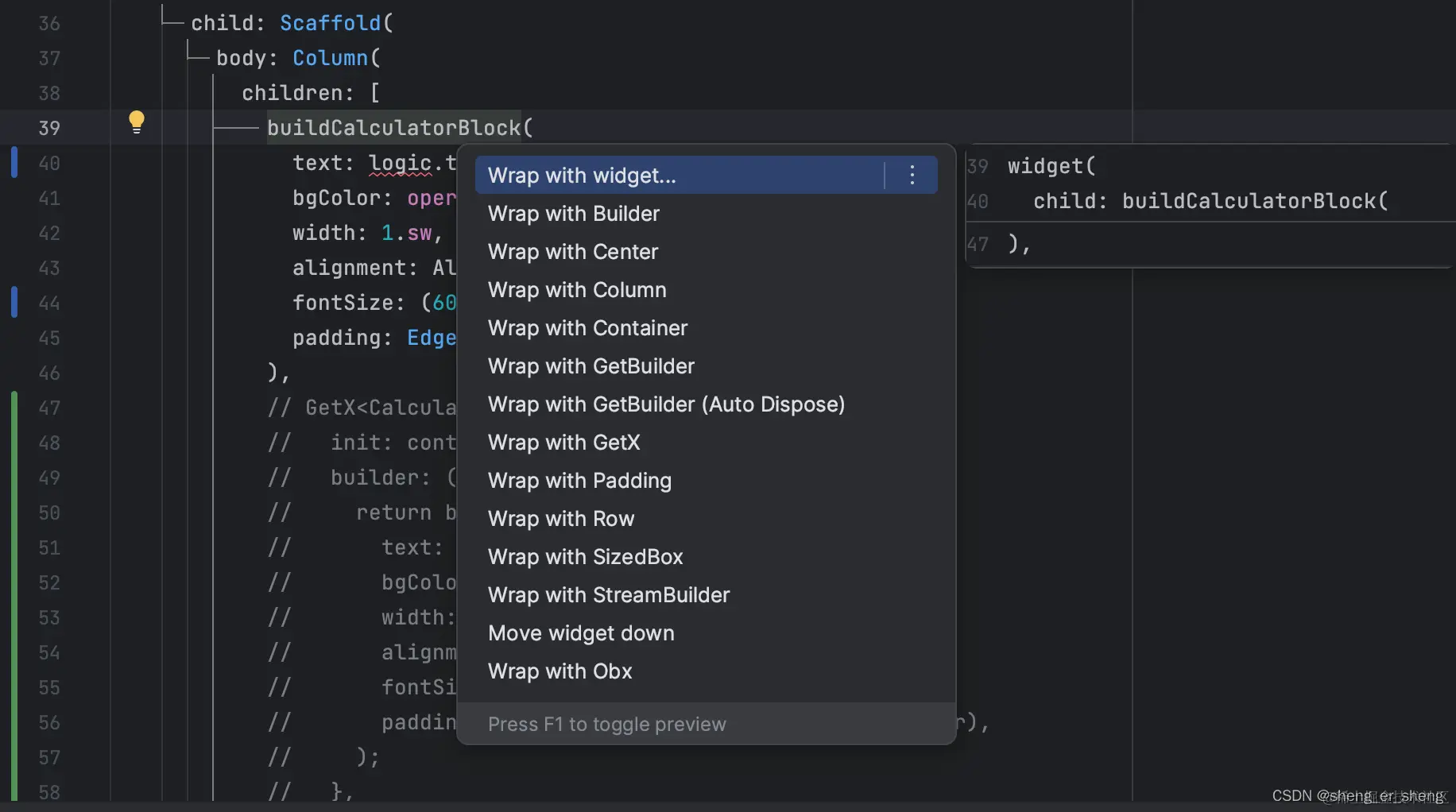1456x812 pixels.
Task: Click line number 39 in the gutter
Action: tap(49, 128)
